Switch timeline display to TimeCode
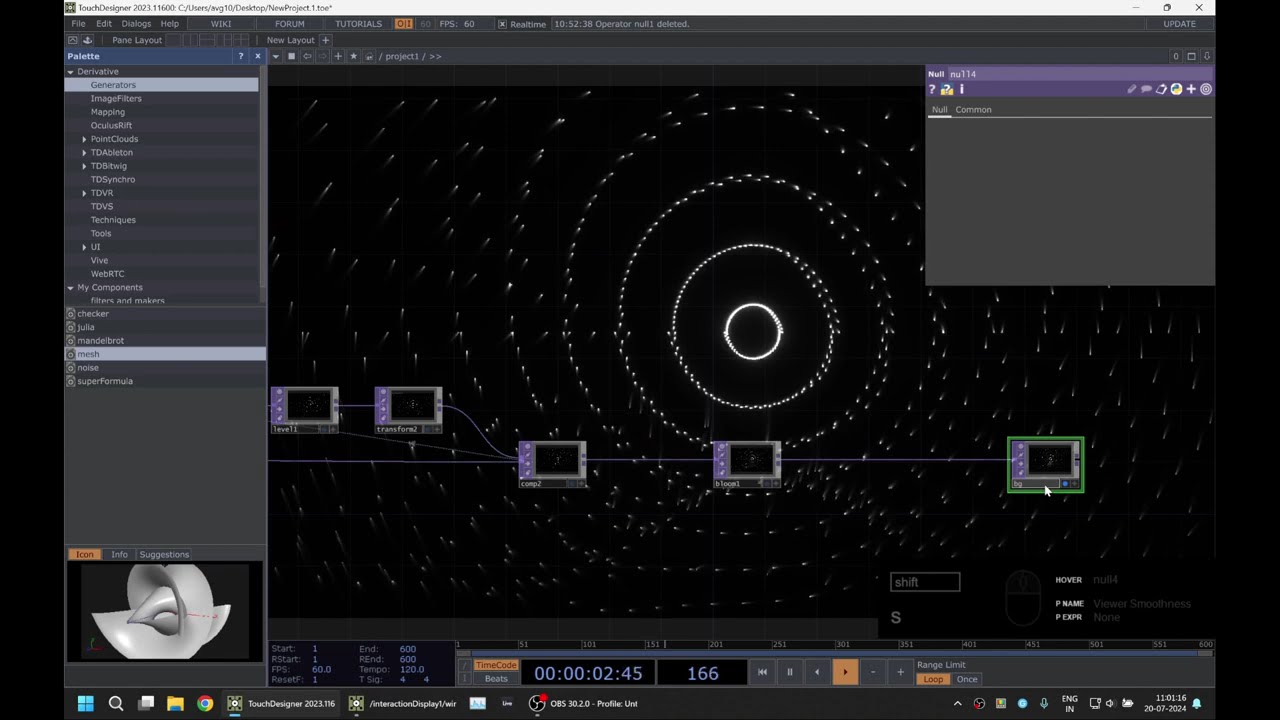Image resolution: width=1280 pixels, height=720 pixels. point(496,665)
